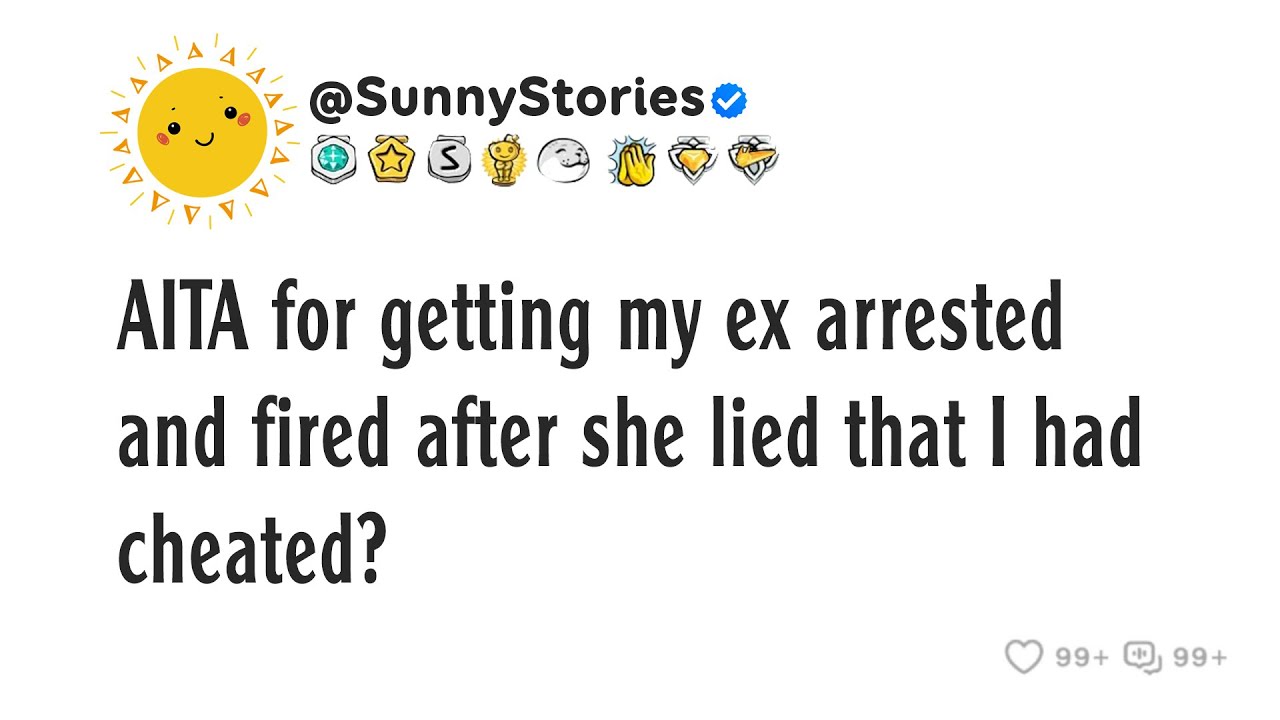Click the word "arrested" in the title
1280x720 pixels.
click(938, 322)
